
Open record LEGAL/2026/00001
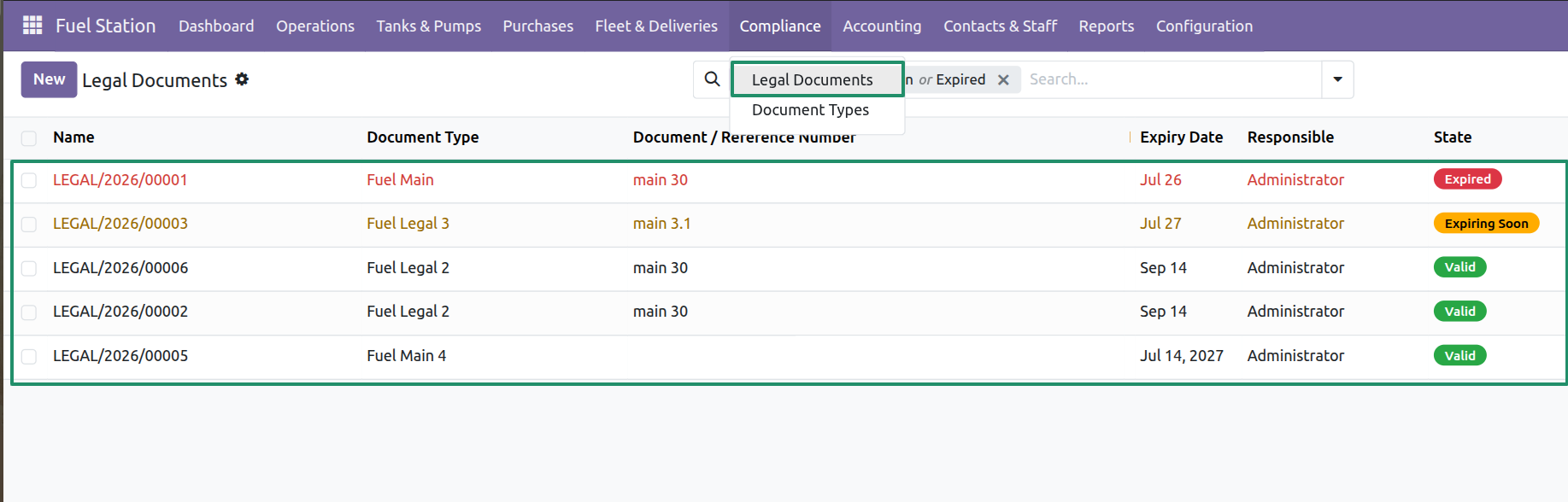coord(120,180)
